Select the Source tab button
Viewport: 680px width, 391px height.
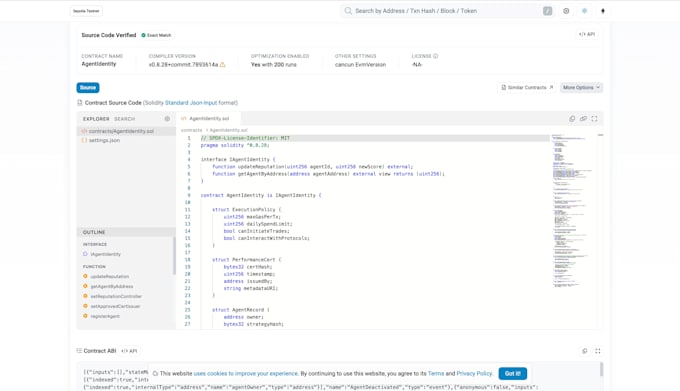click(88, 88)
